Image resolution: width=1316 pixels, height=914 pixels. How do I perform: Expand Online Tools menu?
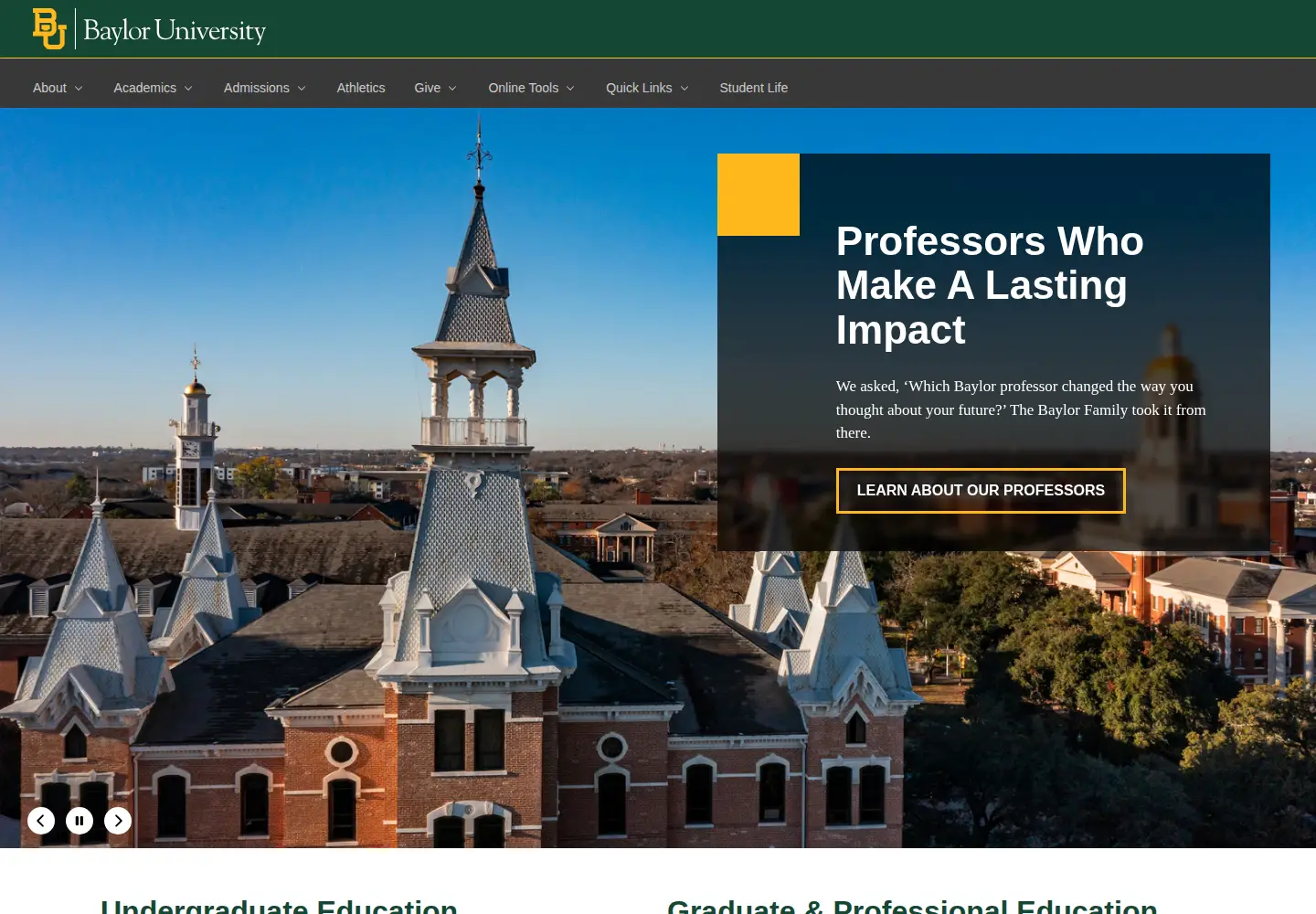531,88
